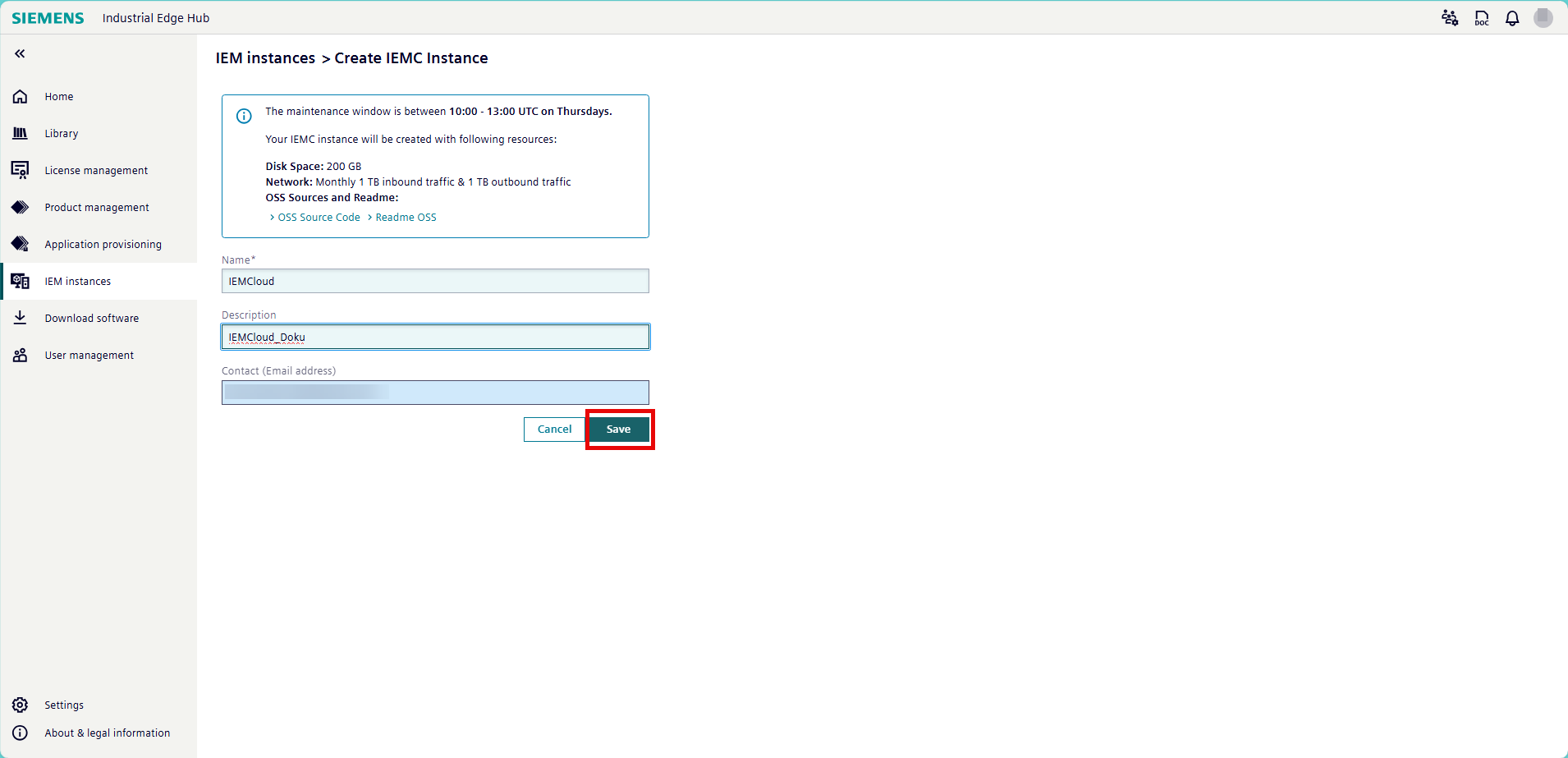1568x758 pixels.
Task: Open documentation via the DOC icon
Action: pos(1481,17)
